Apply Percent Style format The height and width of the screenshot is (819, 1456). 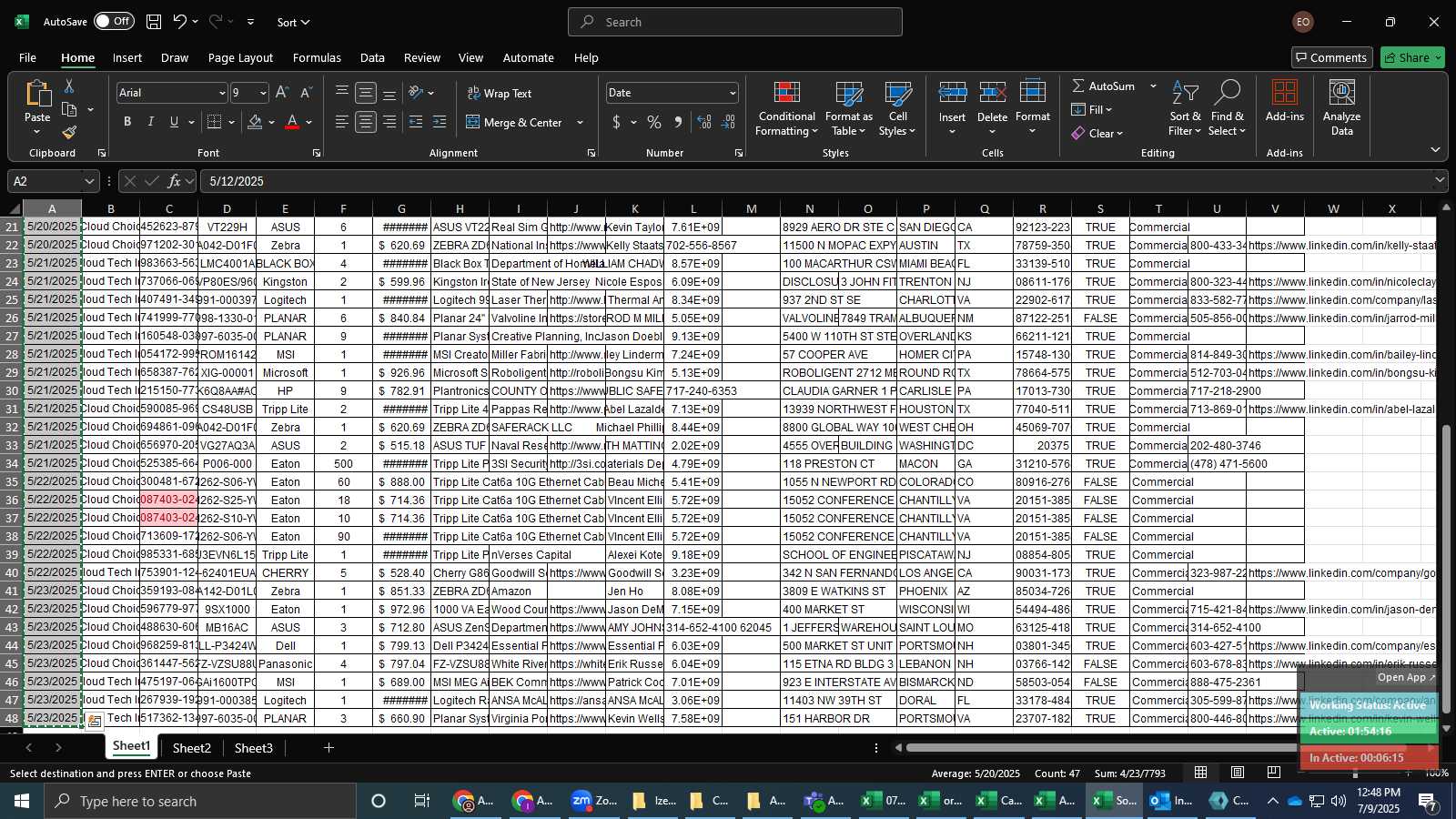coord(654,122)
